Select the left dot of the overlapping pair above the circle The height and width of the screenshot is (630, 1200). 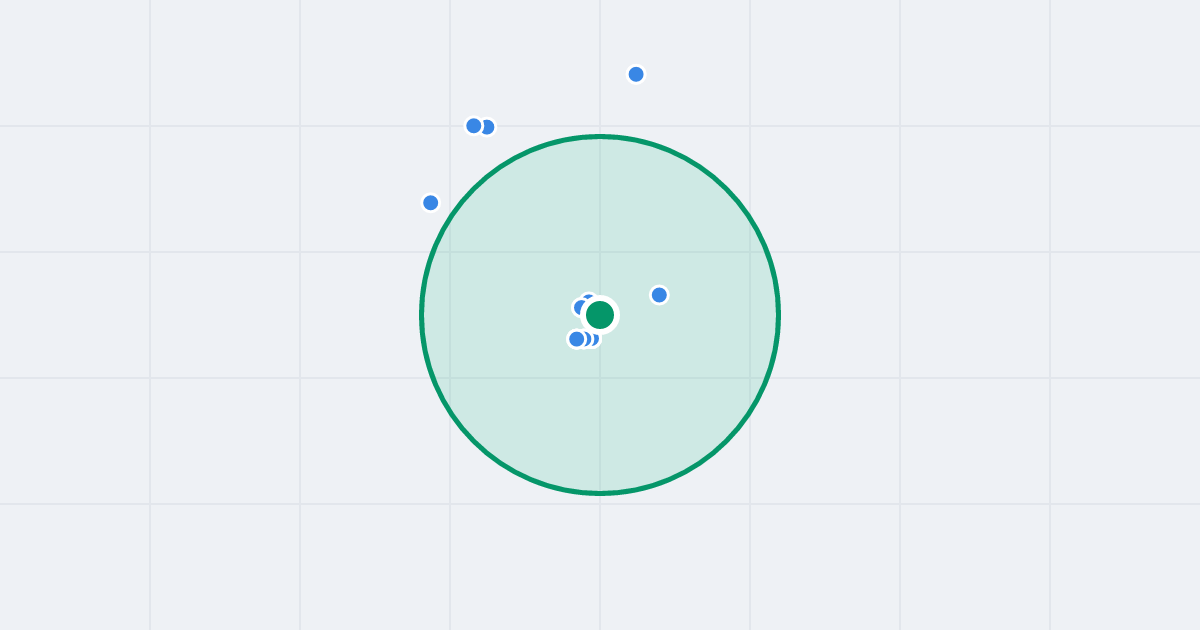point(474,126)
